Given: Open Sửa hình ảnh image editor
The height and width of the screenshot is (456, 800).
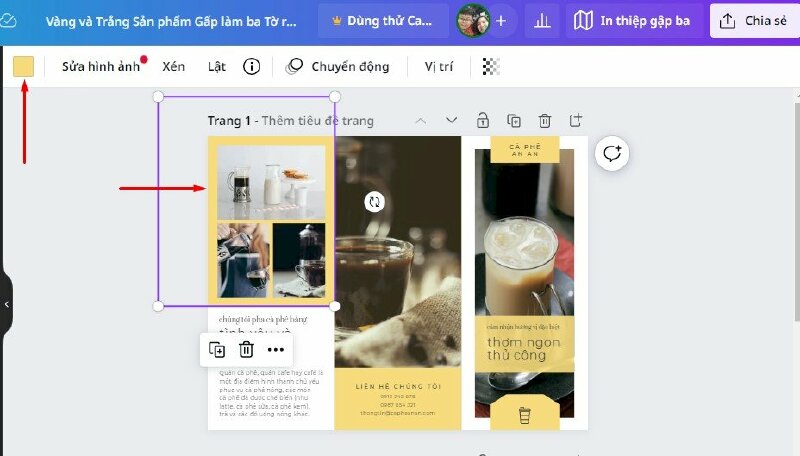Looking at the screenshot, I should [99, 67].
